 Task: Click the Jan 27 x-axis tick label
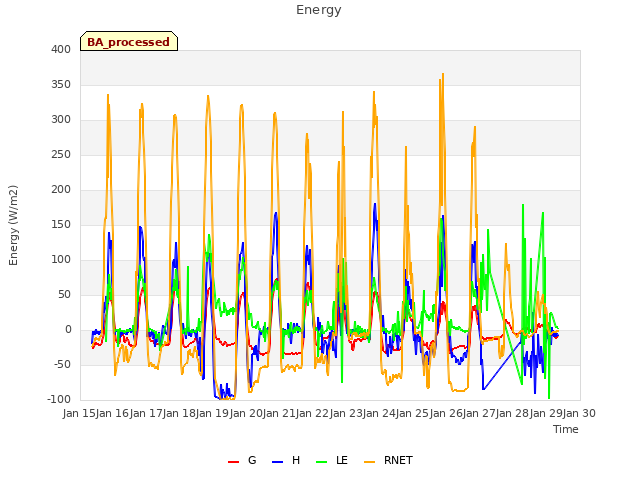479,413
